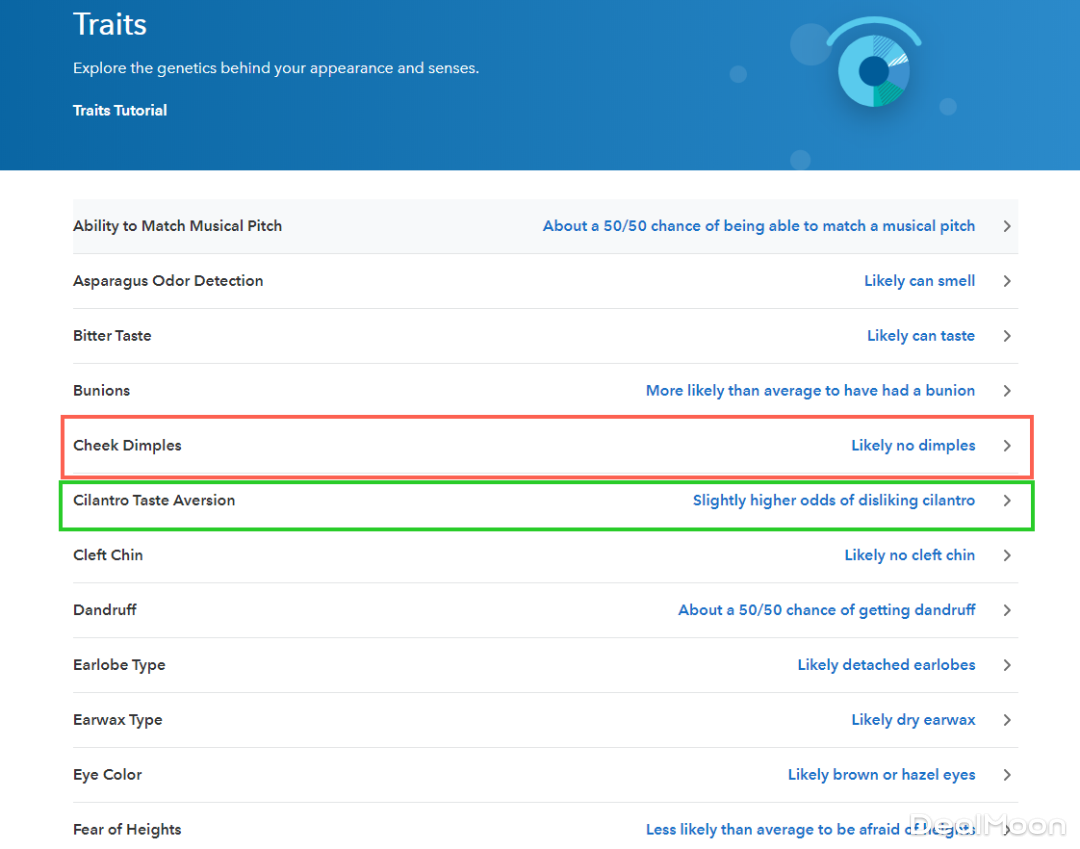
Task: Select "Likely can smell" result link
Action: click(x=919, y=281)
